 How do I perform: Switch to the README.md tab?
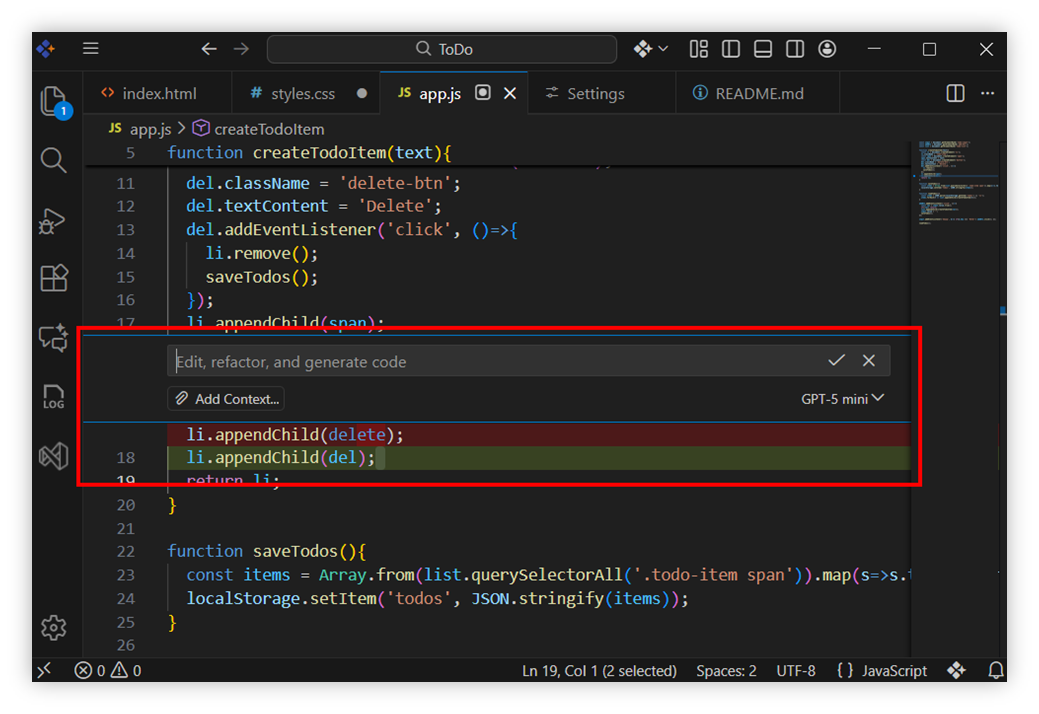(x=759, y=93)
